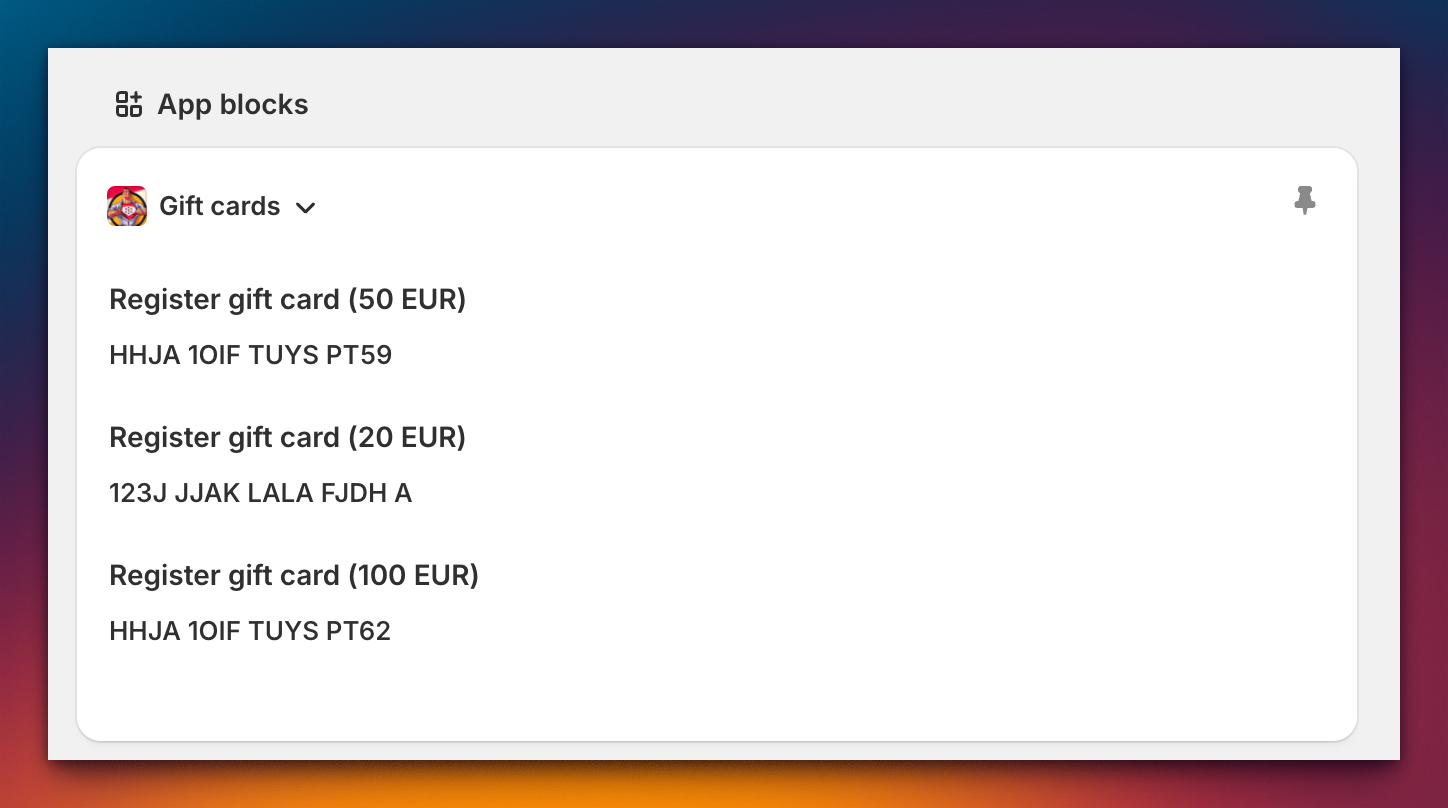Click the "20 EUR" amount text
Image resolution: width=1448 pixels, height=808 pixels.
pos(407,437)
